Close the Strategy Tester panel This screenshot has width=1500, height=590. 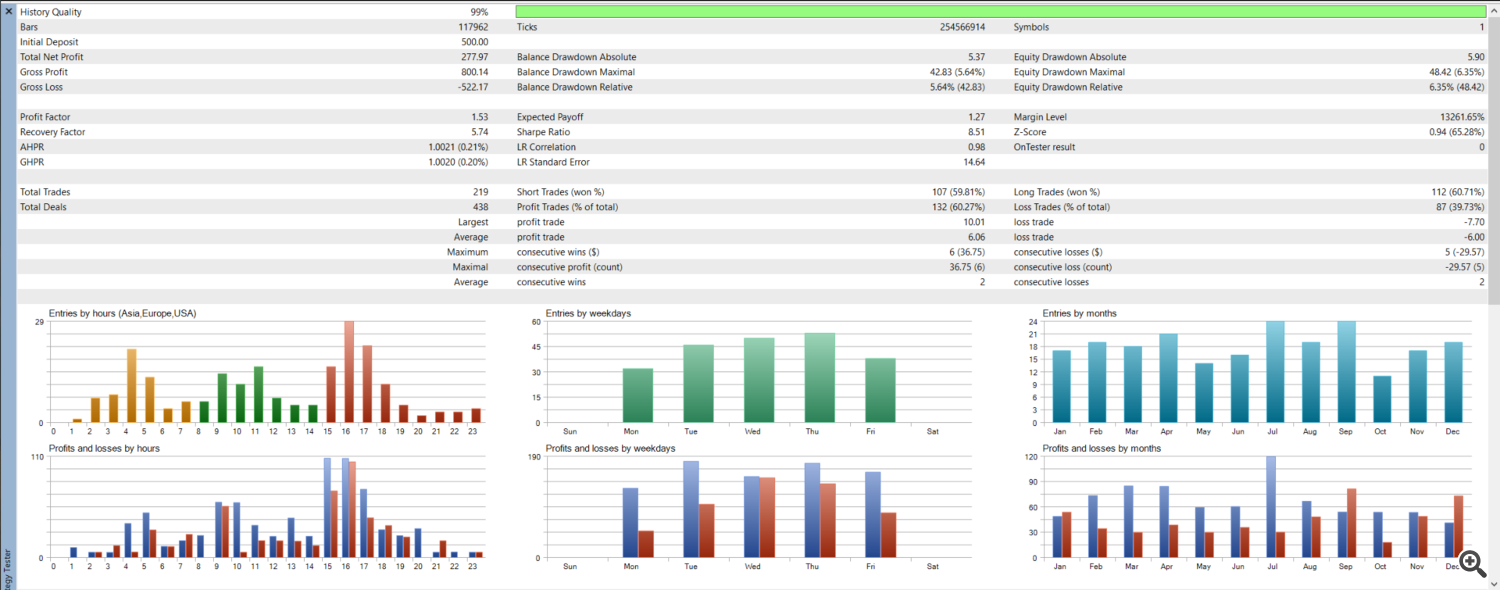[x=9, y=11]
